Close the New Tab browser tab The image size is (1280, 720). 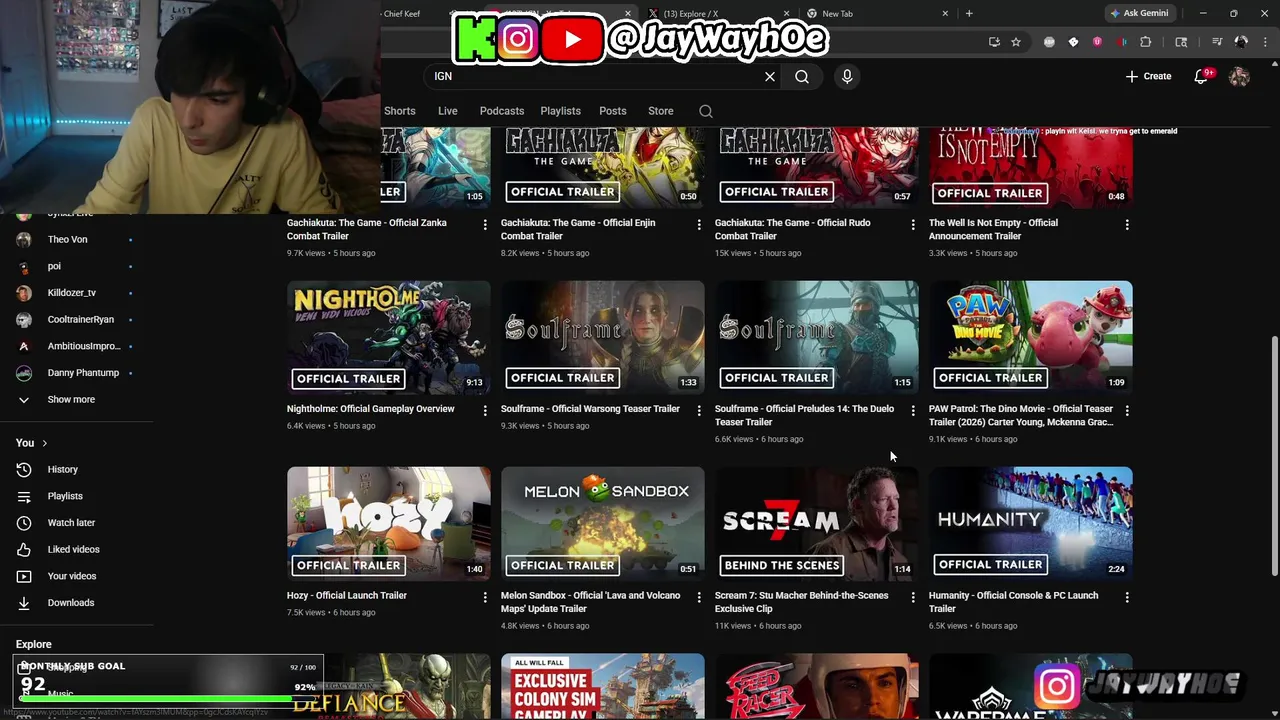945,13
